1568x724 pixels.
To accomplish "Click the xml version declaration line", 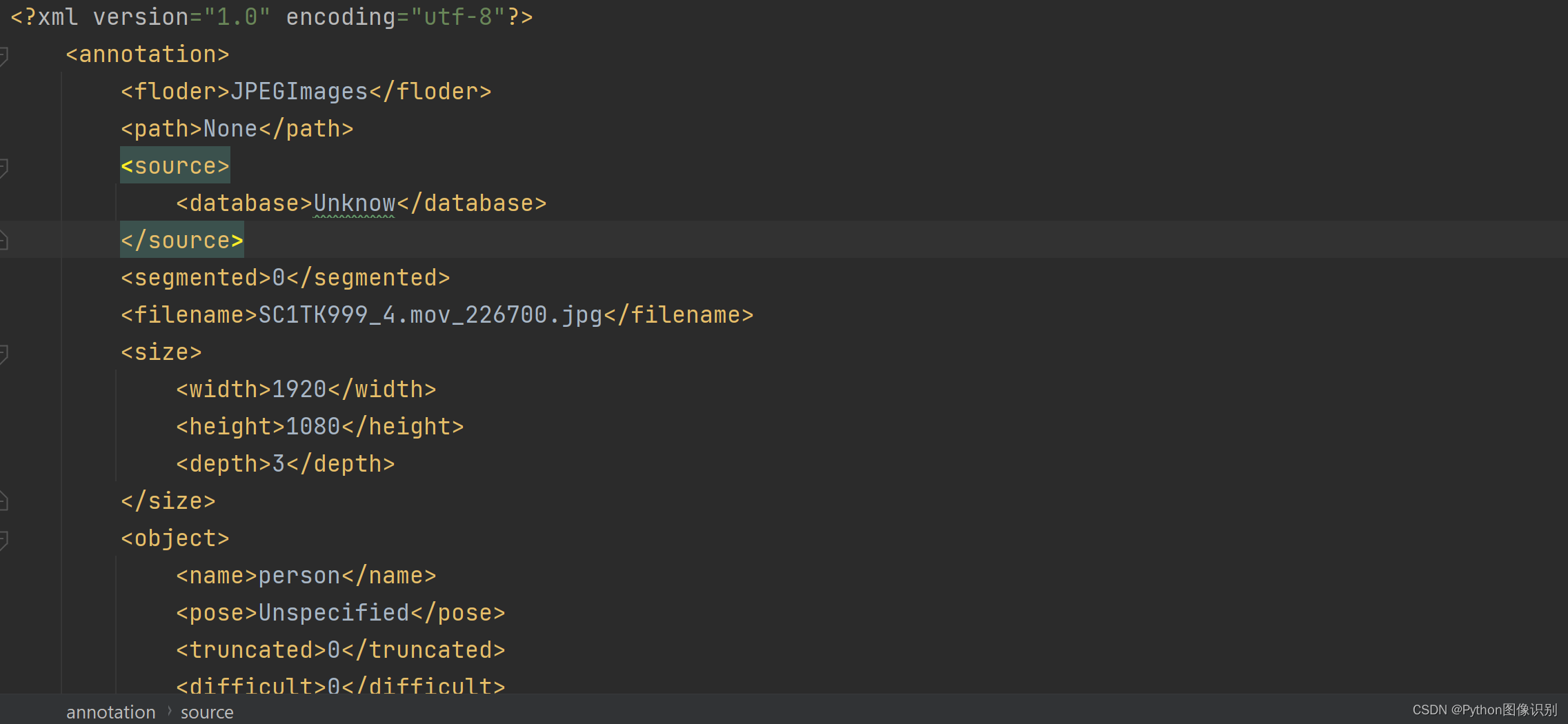I will (x=272, y=17).
